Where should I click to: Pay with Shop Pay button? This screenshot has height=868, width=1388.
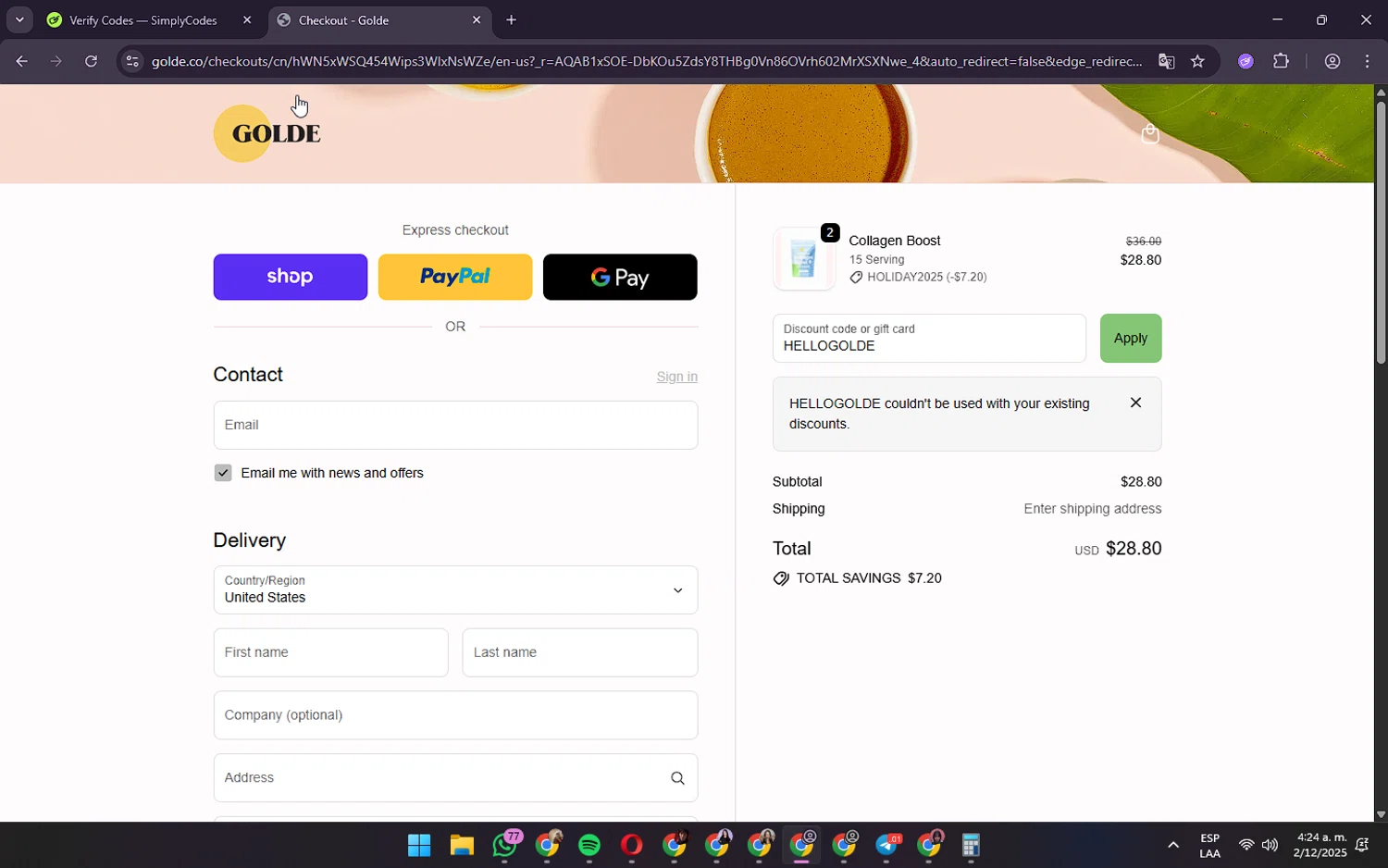[x=290, y=277]
